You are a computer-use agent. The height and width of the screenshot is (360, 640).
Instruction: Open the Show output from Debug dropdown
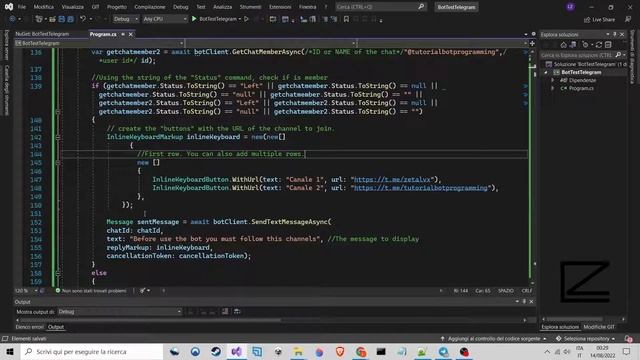[x=119, y=311]
